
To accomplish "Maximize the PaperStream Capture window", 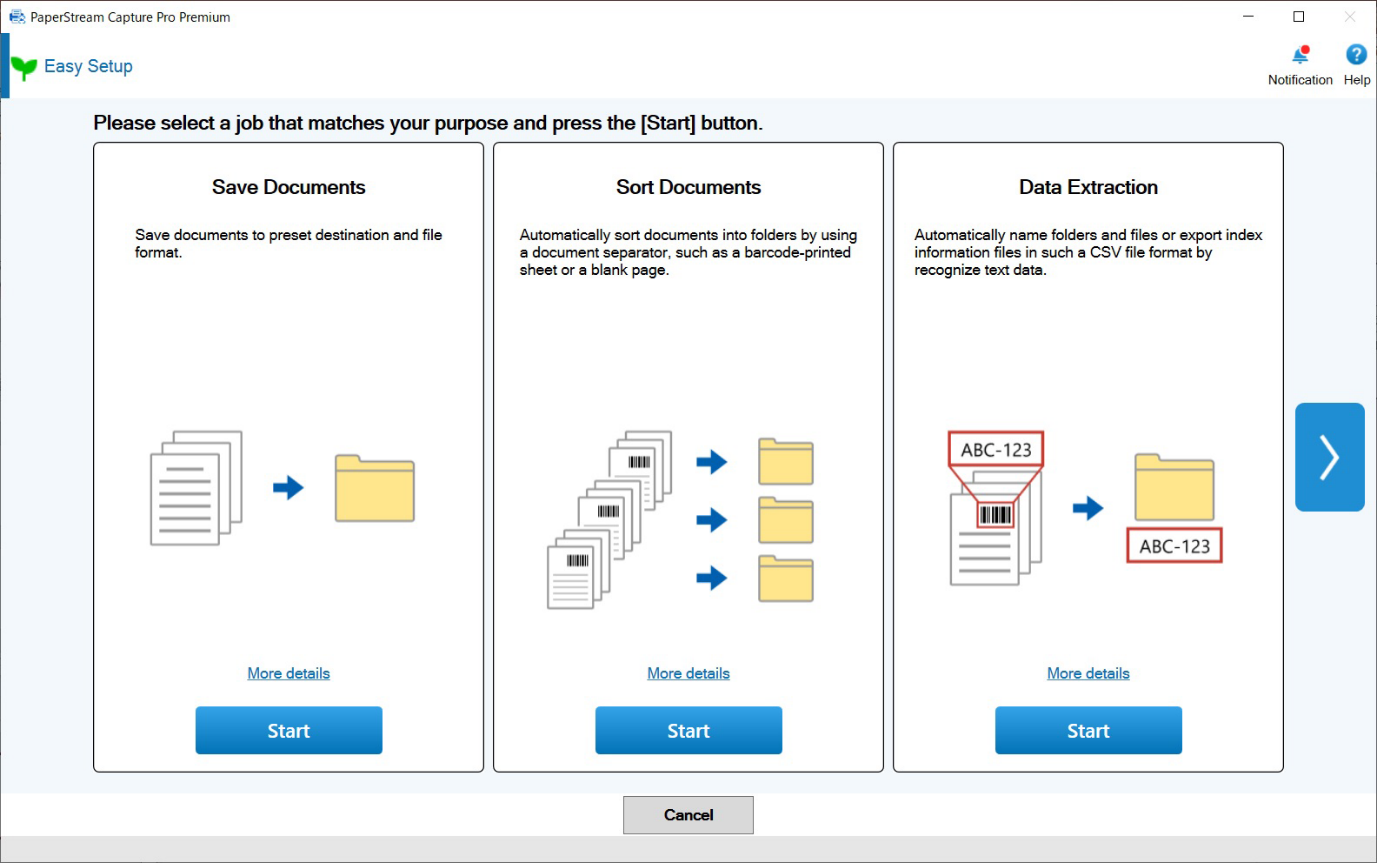I will [1298, 17].
